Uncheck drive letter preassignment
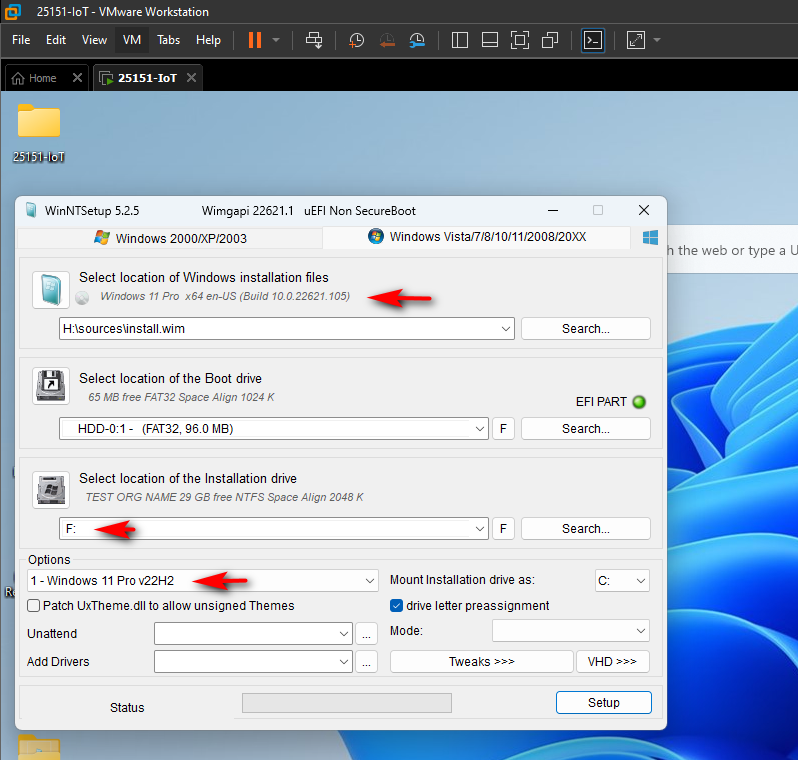 [x=396, y=606]
